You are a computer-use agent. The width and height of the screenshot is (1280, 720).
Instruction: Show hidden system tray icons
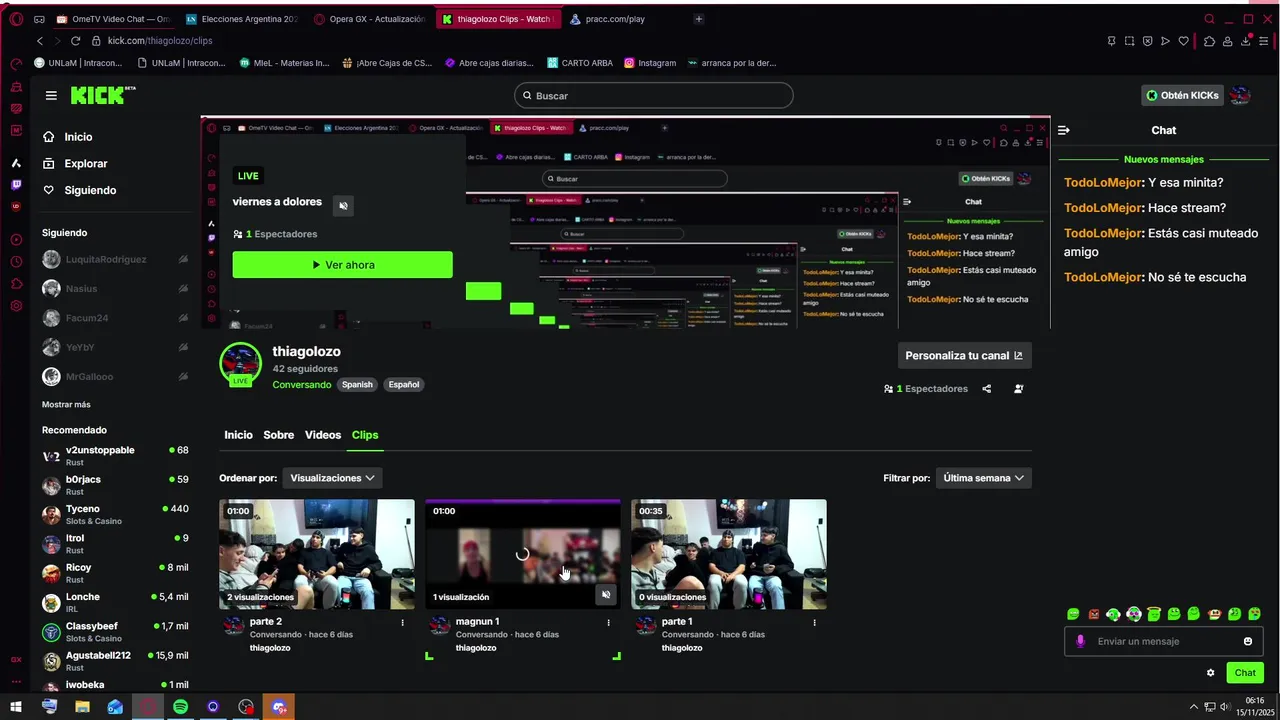(x=1193, y=707)
